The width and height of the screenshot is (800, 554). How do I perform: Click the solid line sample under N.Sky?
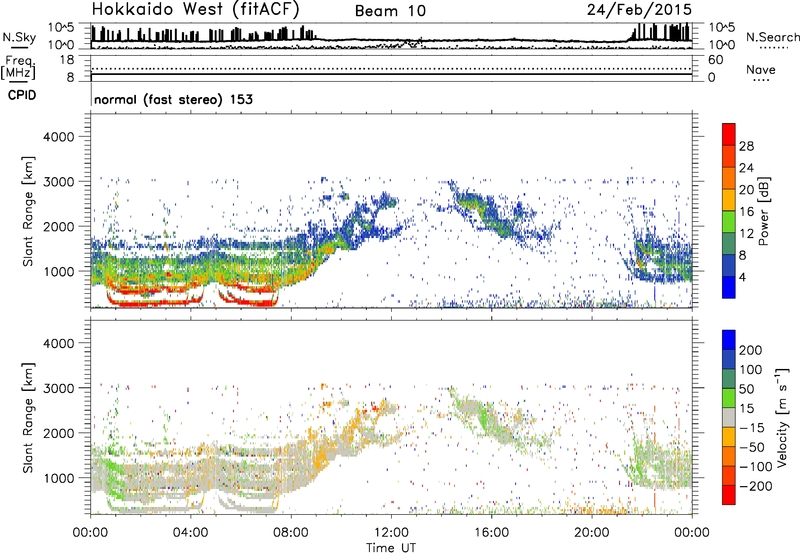[19, 48]
